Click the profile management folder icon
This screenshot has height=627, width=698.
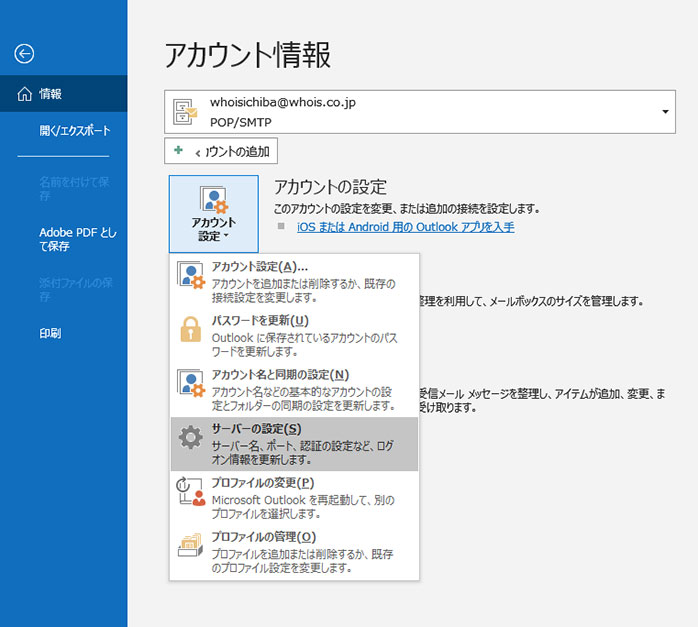tap(190, 545)
